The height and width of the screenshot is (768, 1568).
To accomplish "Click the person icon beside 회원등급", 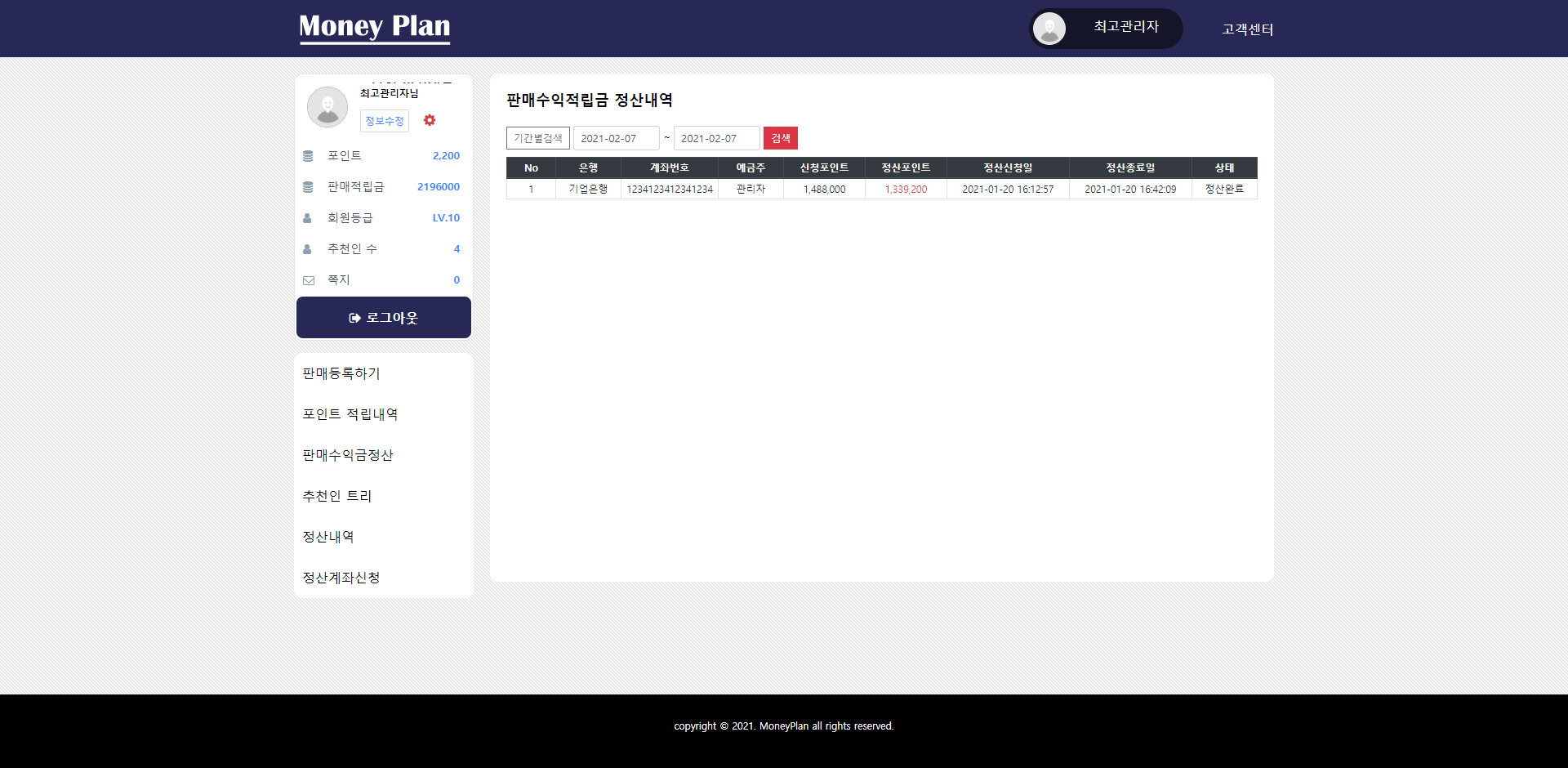I will coord(308,218).
